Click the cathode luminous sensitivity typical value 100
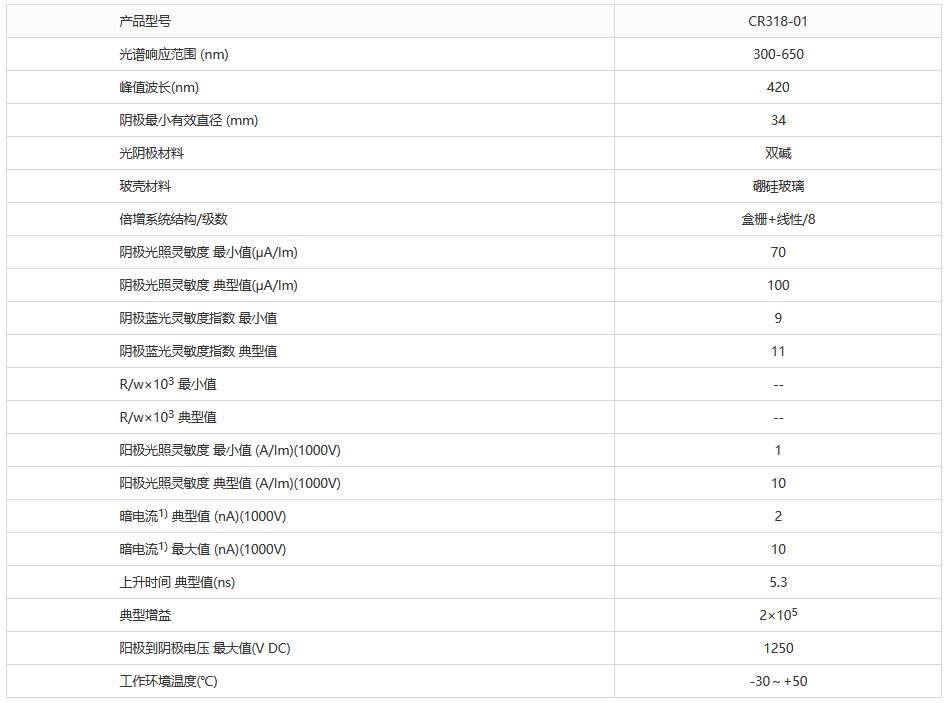This screenshot has height=703, width=949. (x=778, y=285)
